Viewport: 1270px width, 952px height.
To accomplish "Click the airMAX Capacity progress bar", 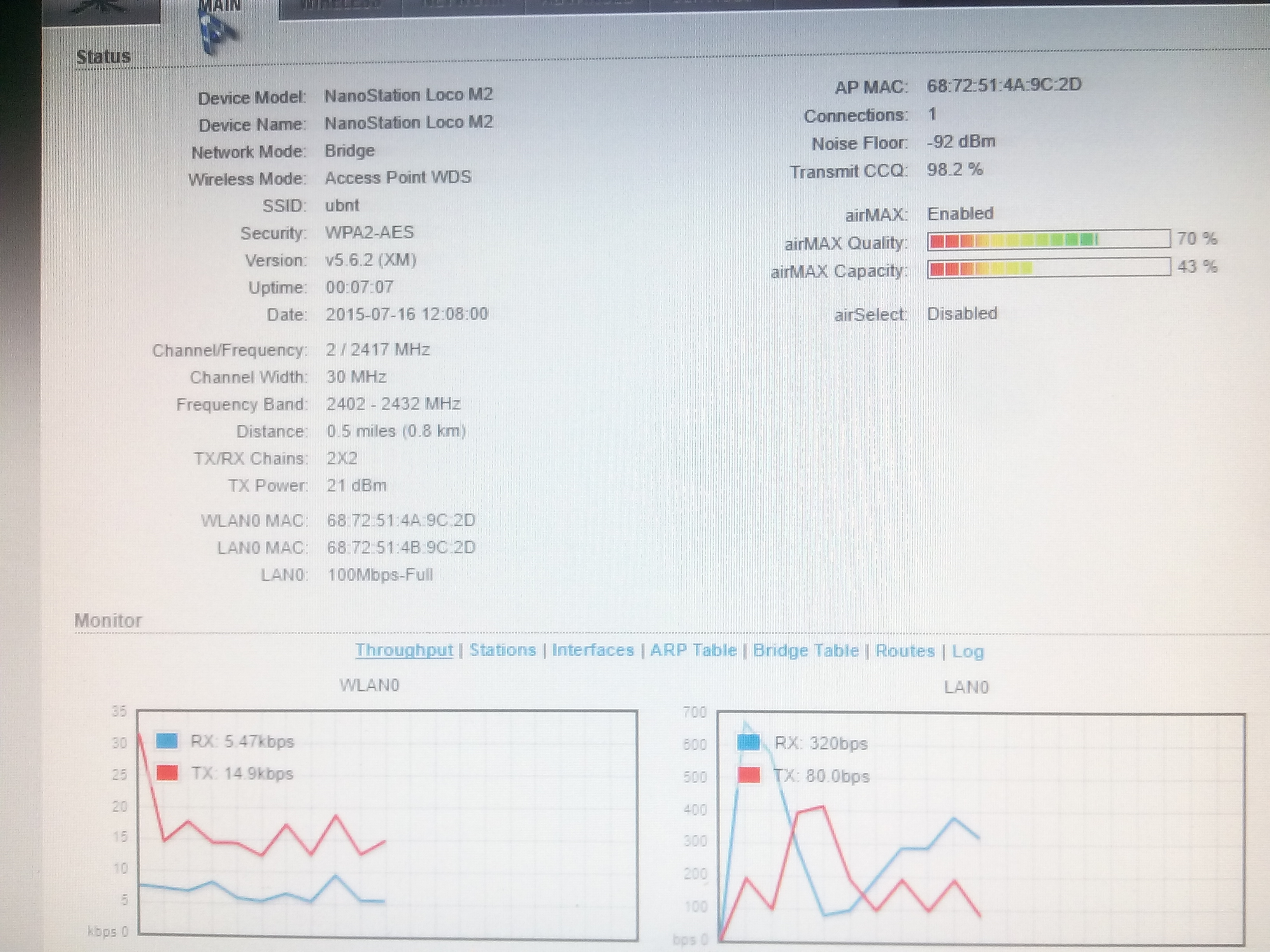I will tap(1048, 268).
